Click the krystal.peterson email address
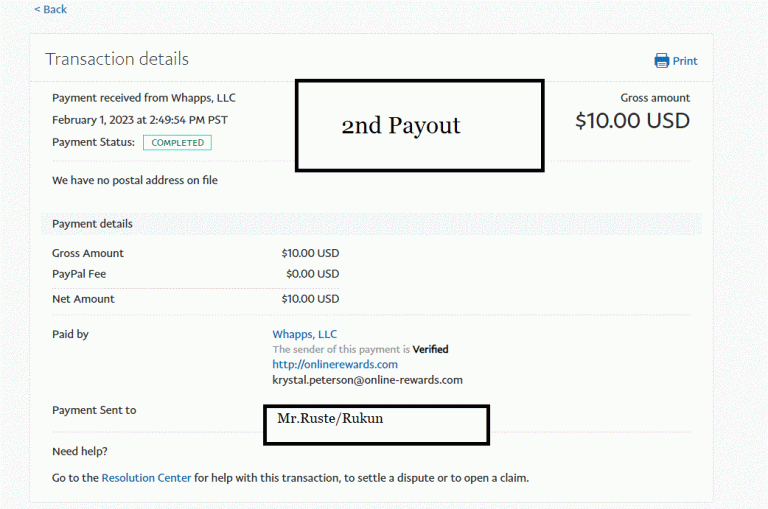 pyautogui.click(x=367, y=380)
